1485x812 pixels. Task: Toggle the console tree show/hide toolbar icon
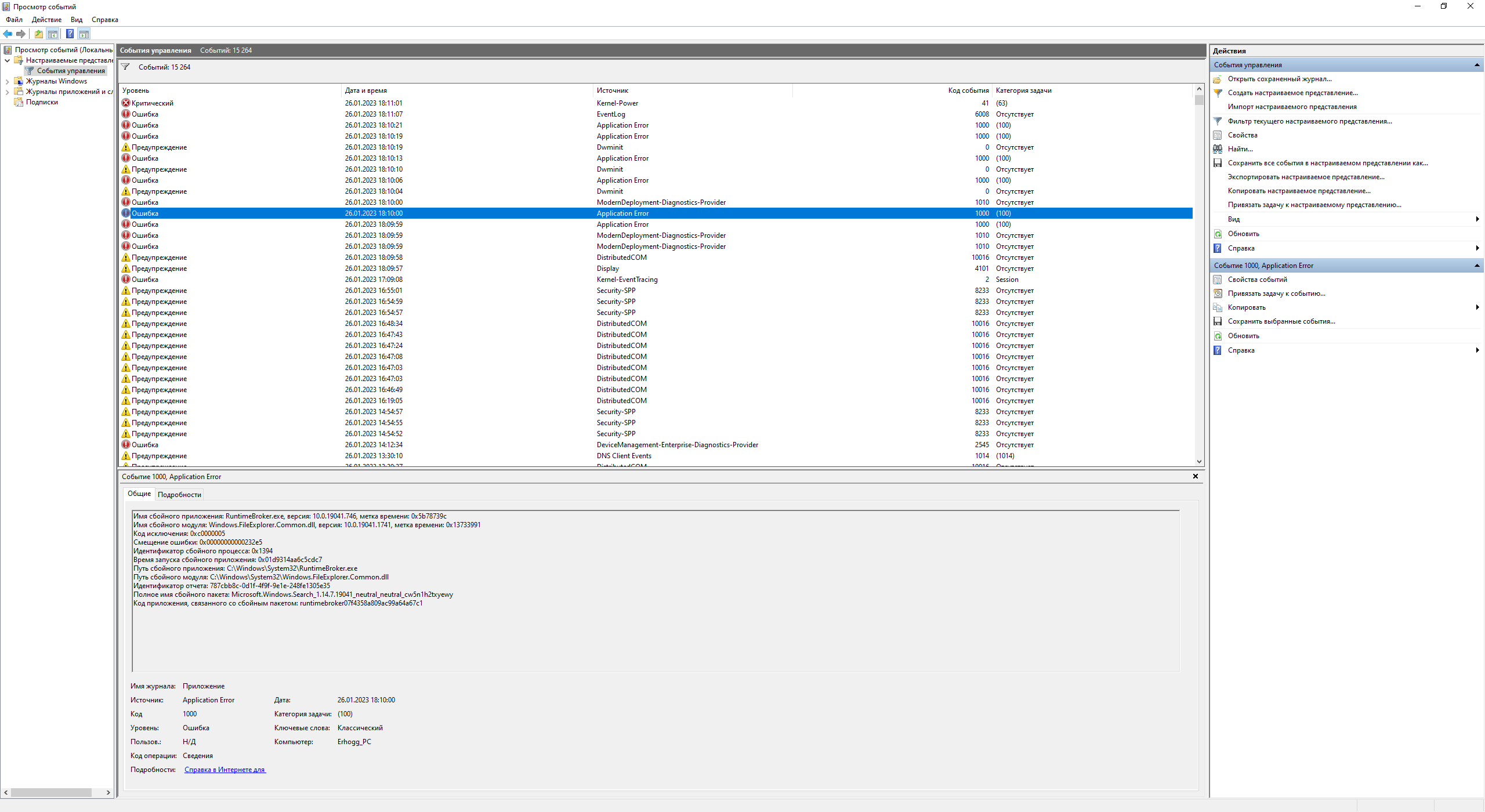(53, 34)
